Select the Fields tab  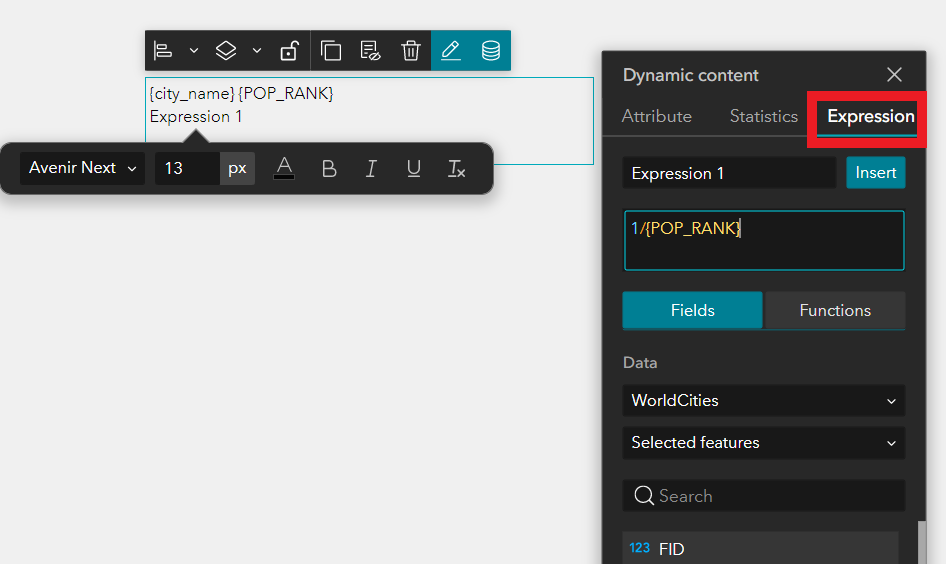[x=693, y=310]
